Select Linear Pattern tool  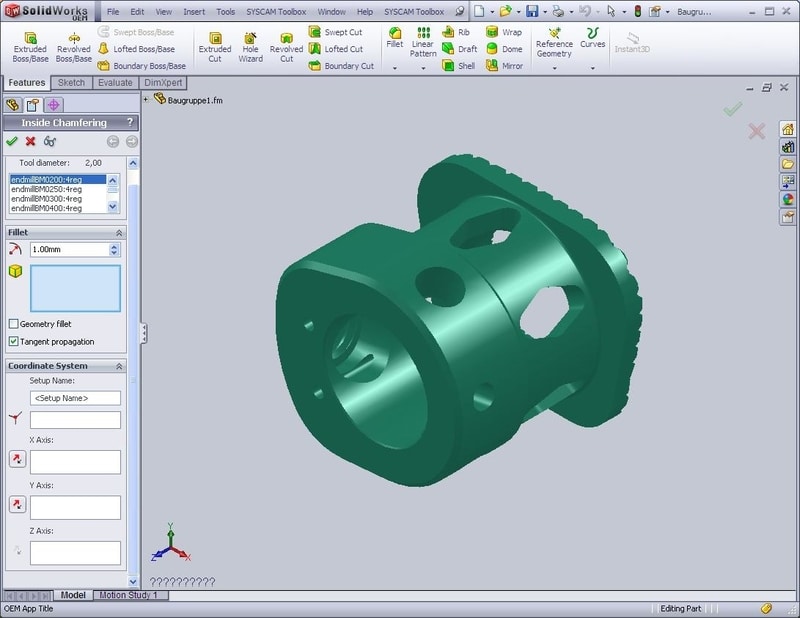tap(423, 42)
